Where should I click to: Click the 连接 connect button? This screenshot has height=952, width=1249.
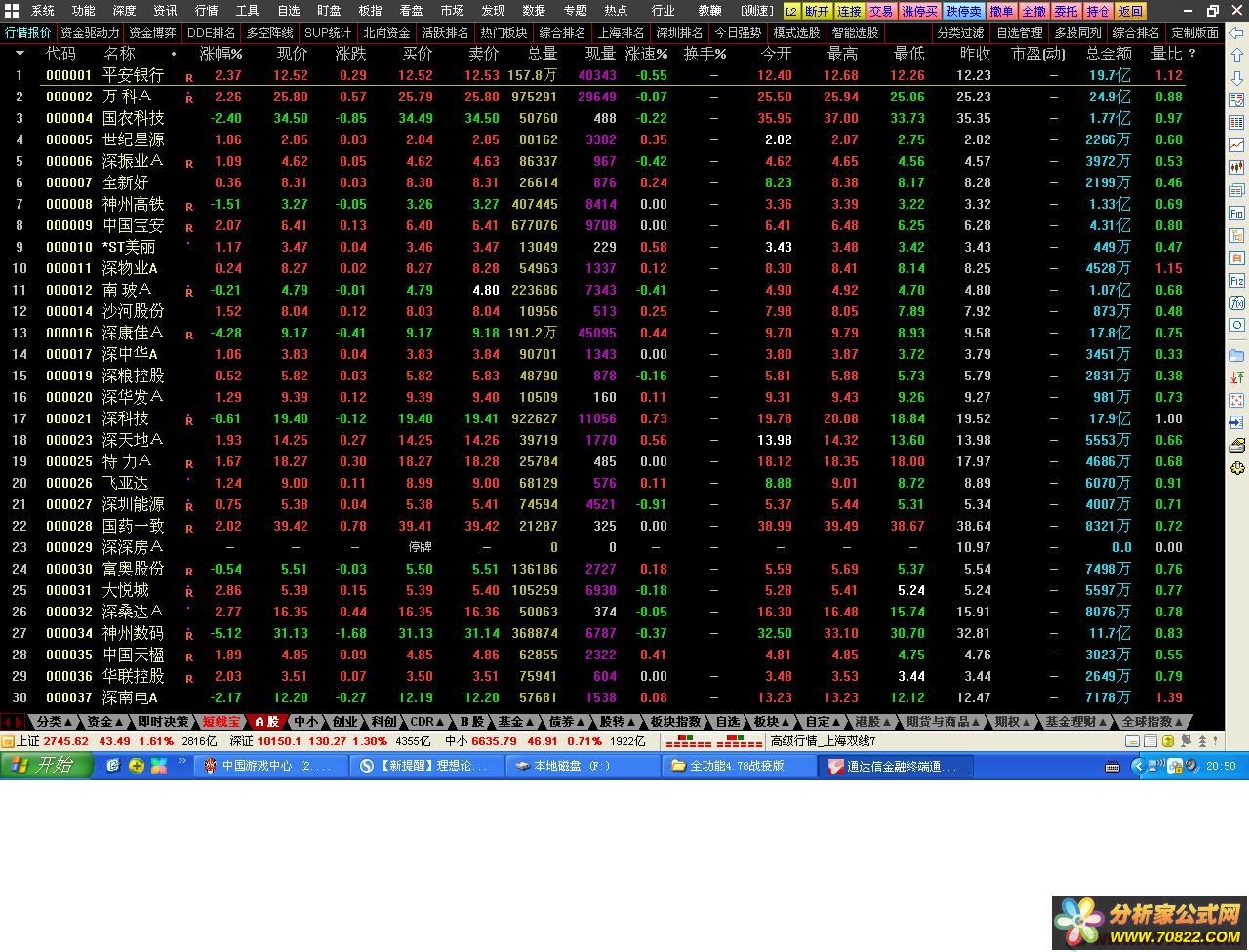850,11
